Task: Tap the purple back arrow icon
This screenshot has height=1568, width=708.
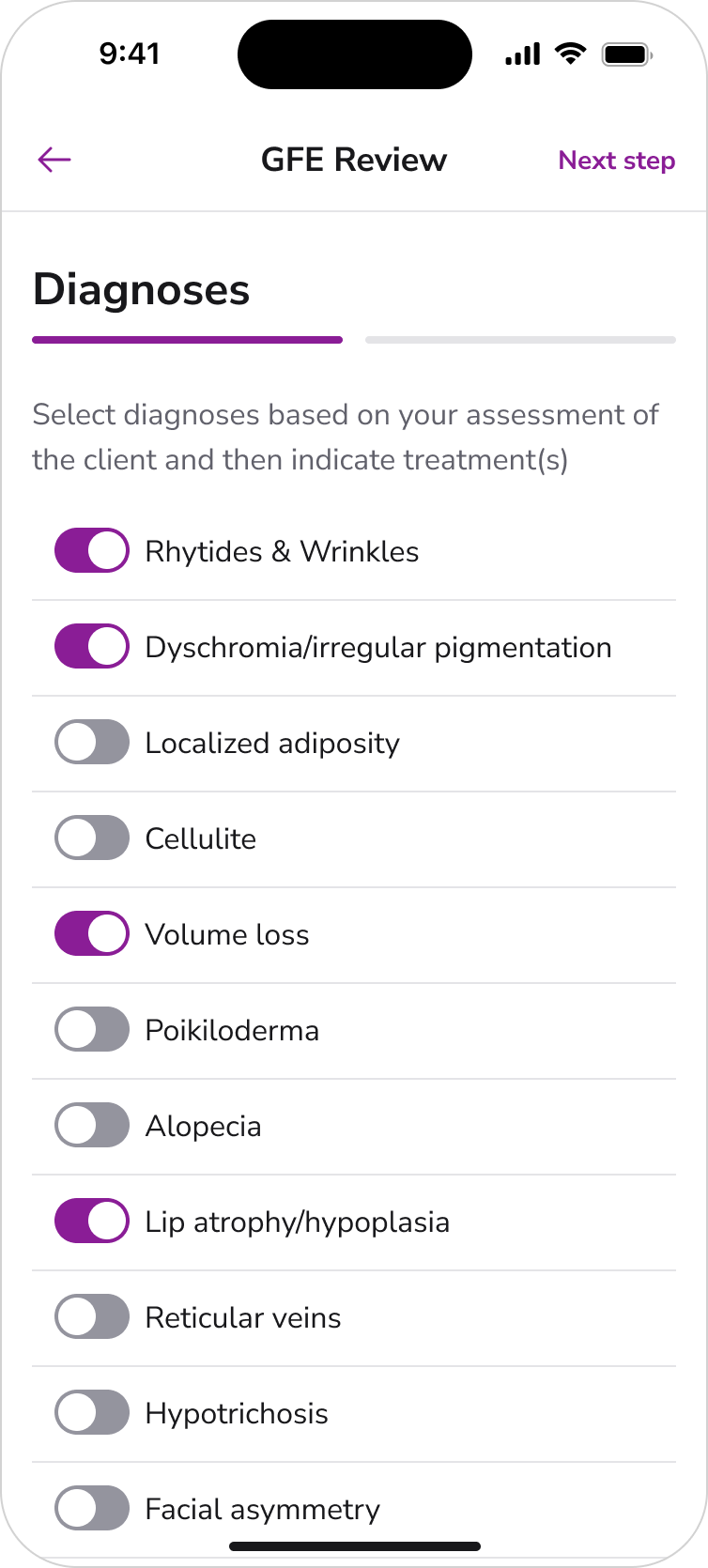Action: [x=54, y=160]
